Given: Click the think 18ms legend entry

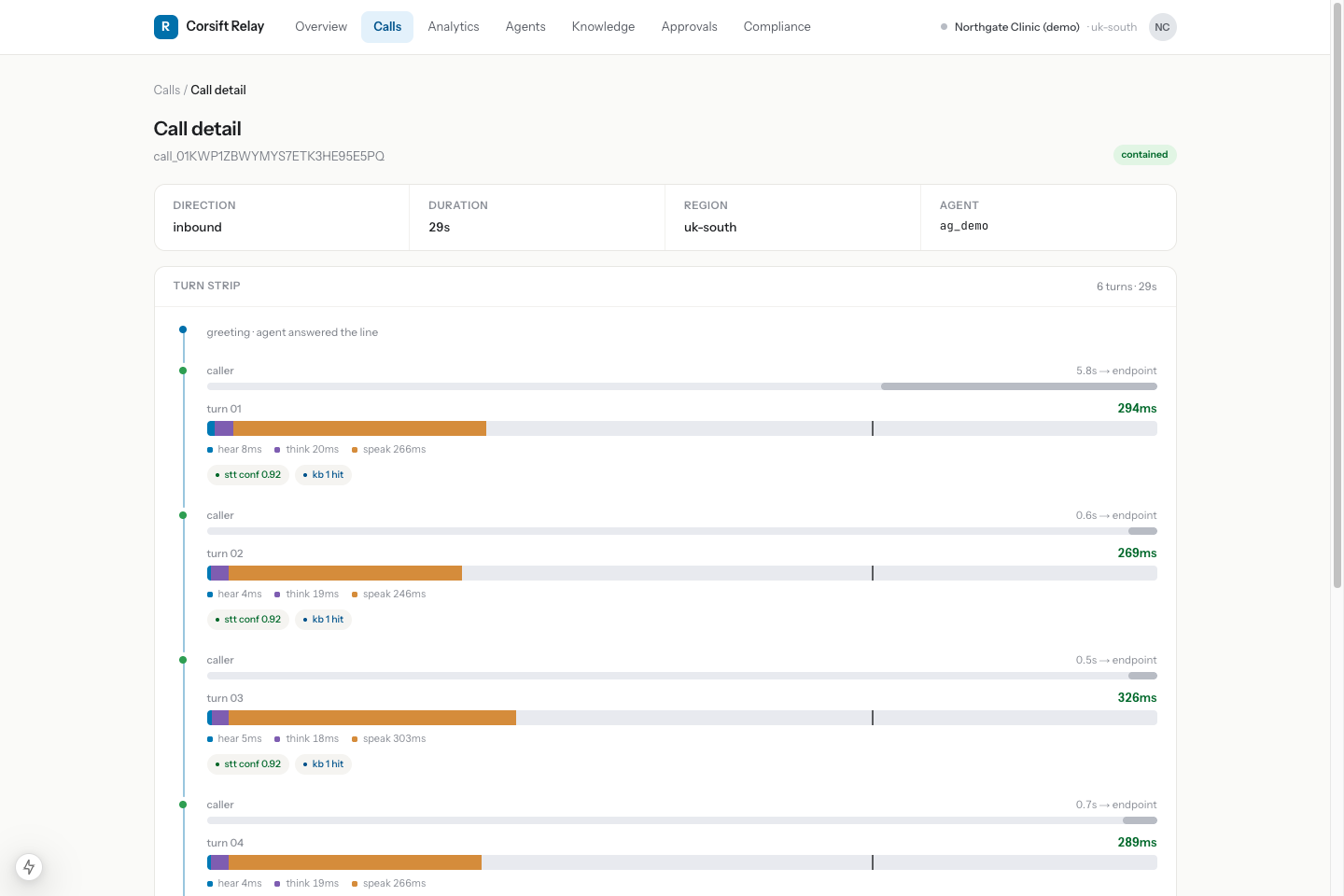Looking at the screenshot, I should (307, 739).
